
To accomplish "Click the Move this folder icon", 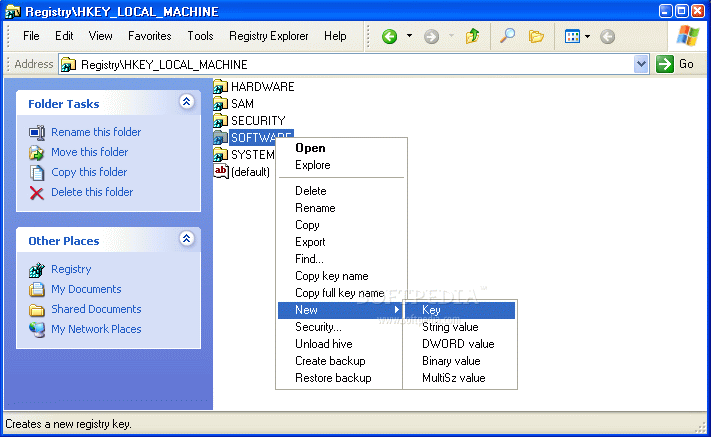I will click(37, 152).
